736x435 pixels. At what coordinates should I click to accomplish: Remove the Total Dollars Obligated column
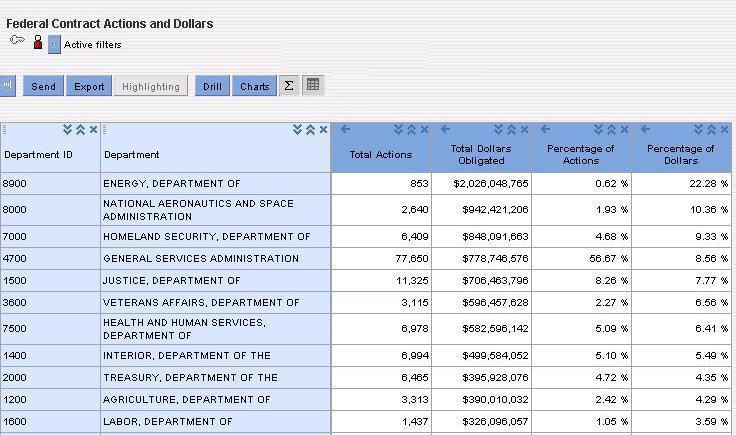pos(524,130)
